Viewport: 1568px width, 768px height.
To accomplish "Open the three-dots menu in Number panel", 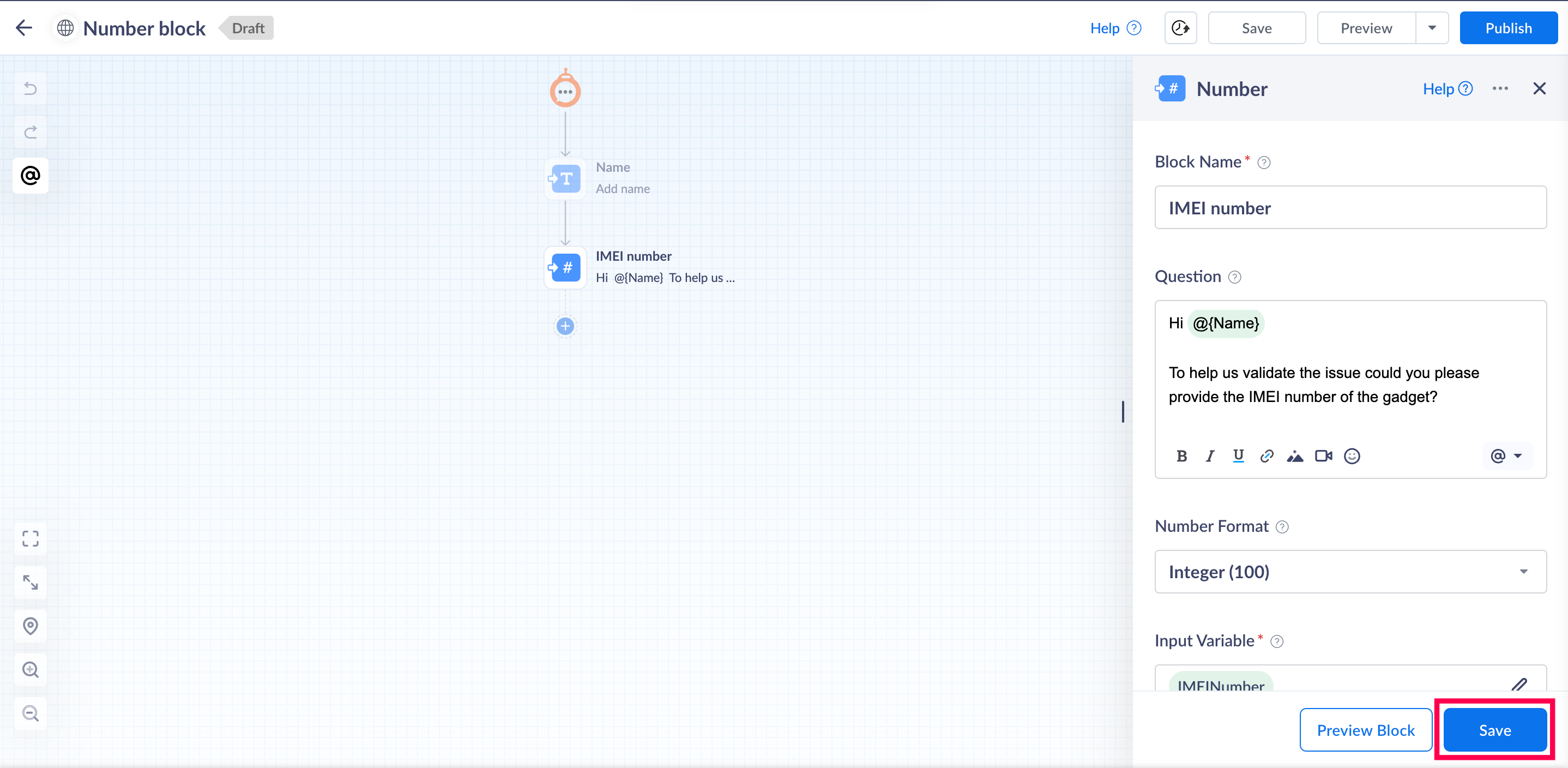I will click(1500, 89).
